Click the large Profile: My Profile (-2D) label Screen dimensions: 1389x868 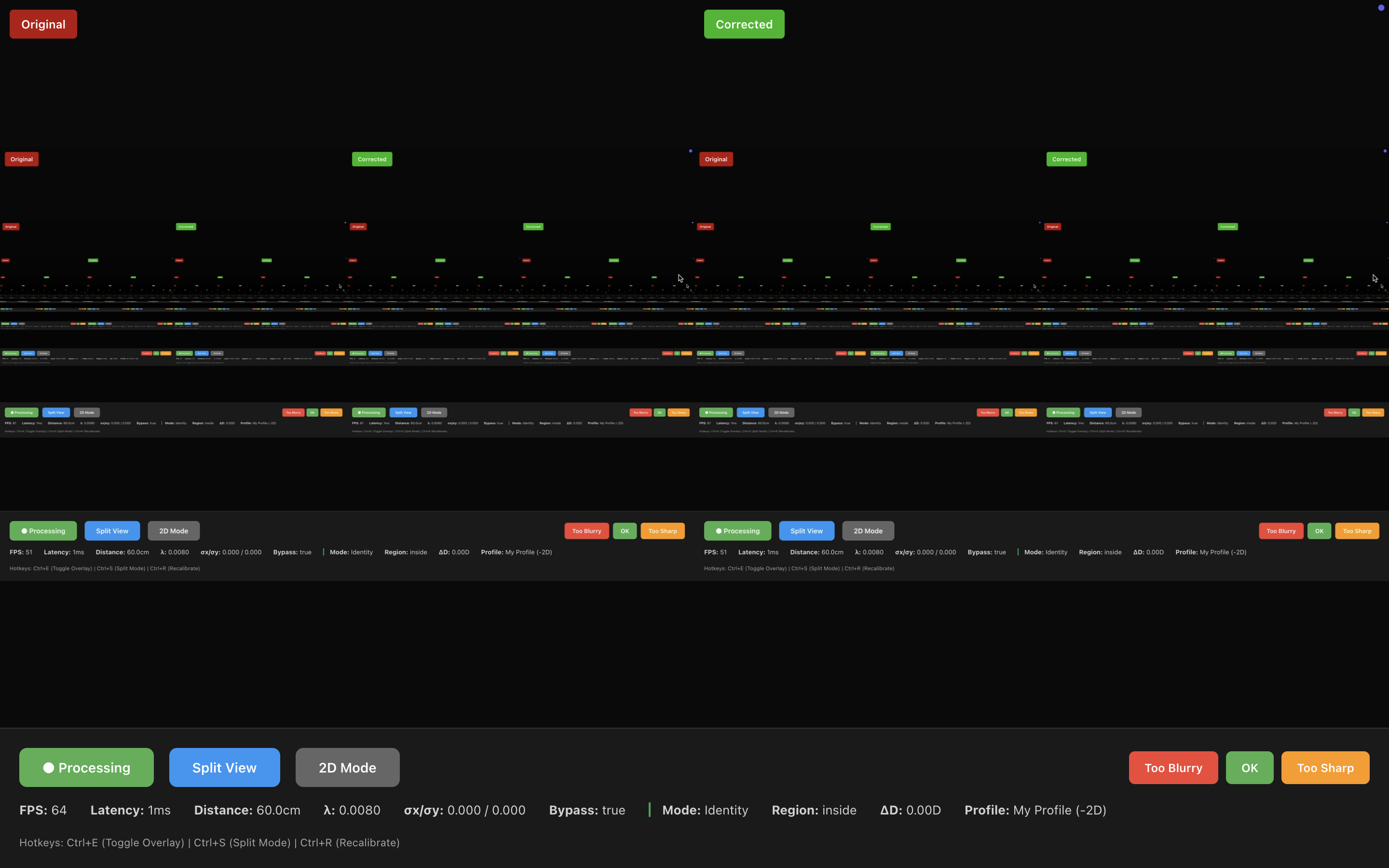point(1035,810)
